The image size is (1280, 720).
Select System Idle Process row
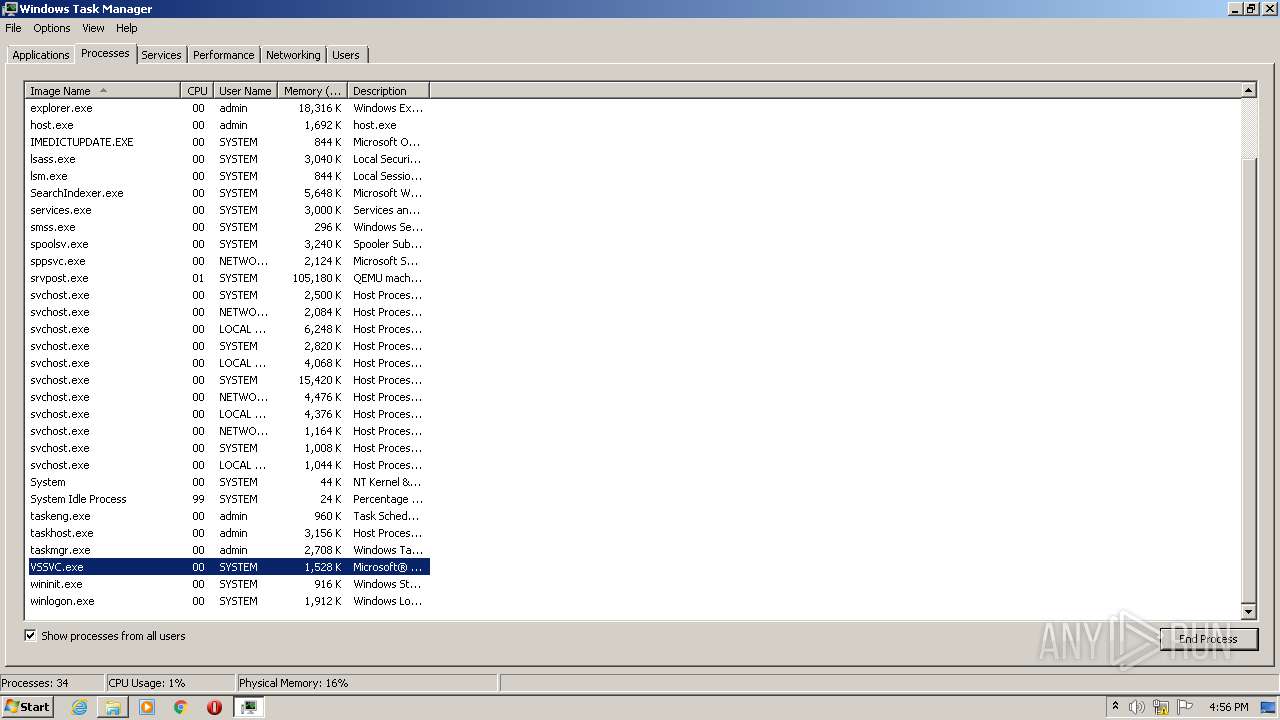click(x=227, y=499)
